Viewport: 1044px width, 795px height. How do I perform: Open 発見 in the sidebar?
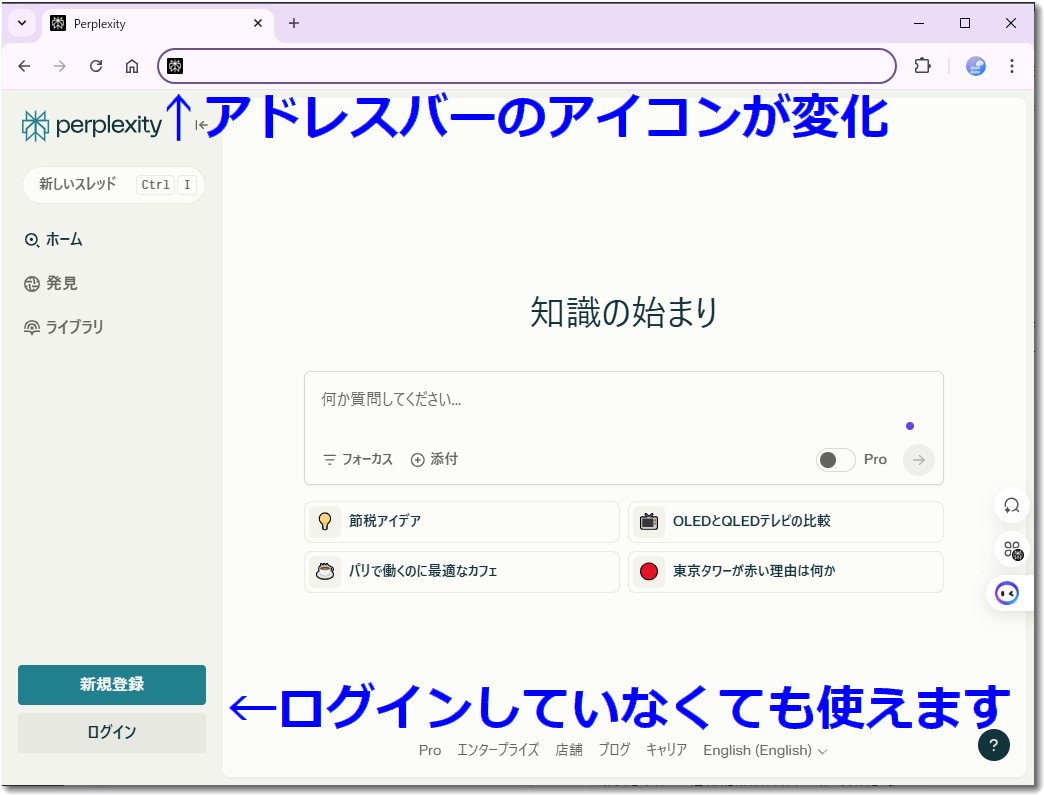coord(51,284)
